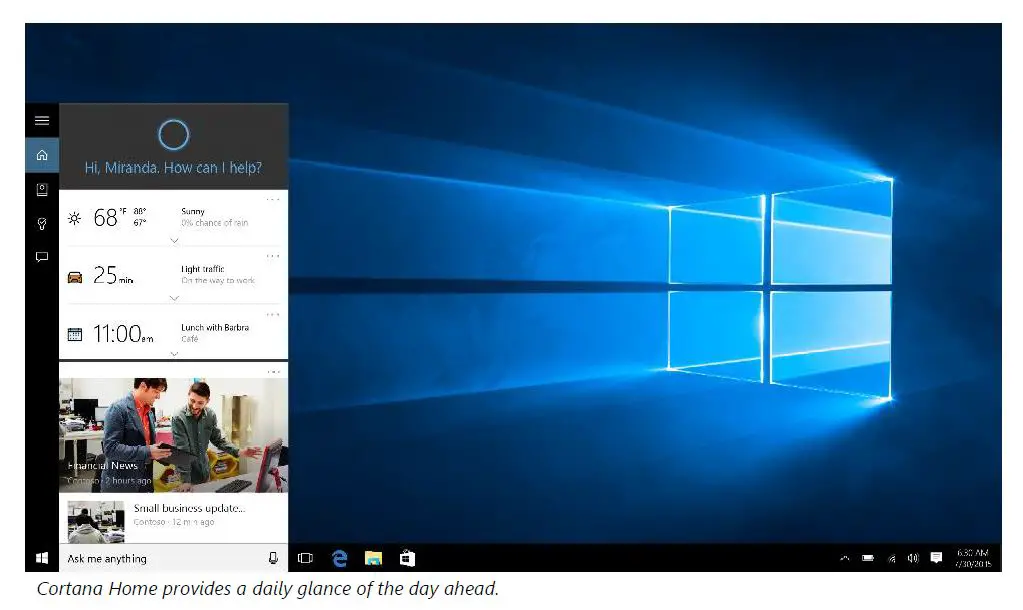The image size is (1023, 610).
Task: Open the volume speaker tray icon
Action: pyautogui.click(x=913, y=558)
